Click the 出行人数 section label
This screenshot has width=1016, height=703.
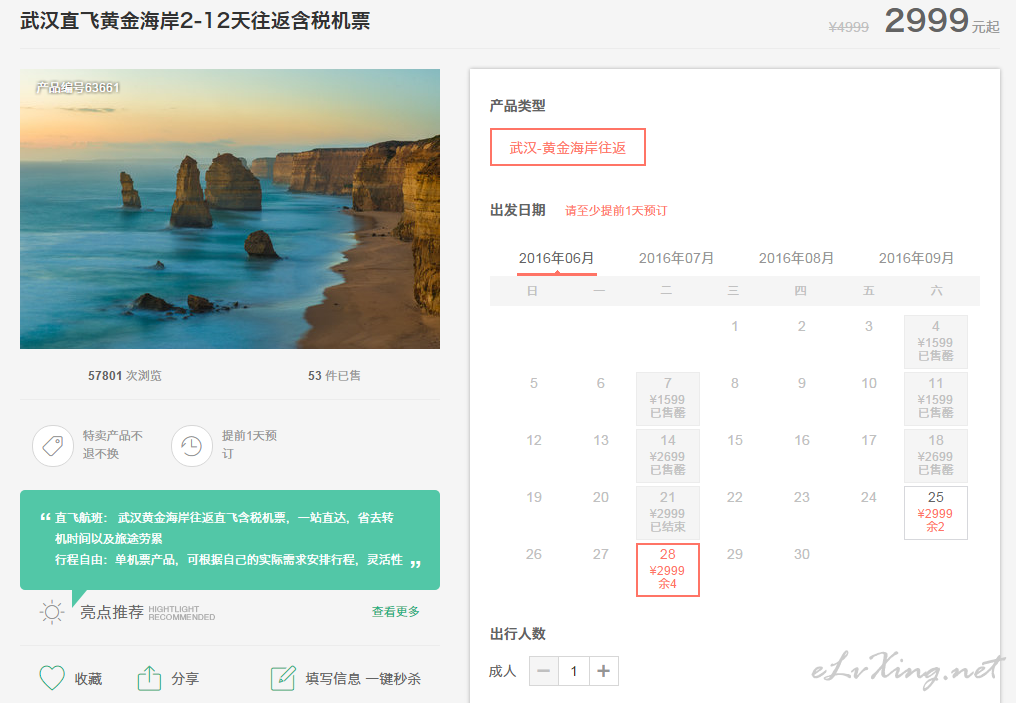coord(518,634)
